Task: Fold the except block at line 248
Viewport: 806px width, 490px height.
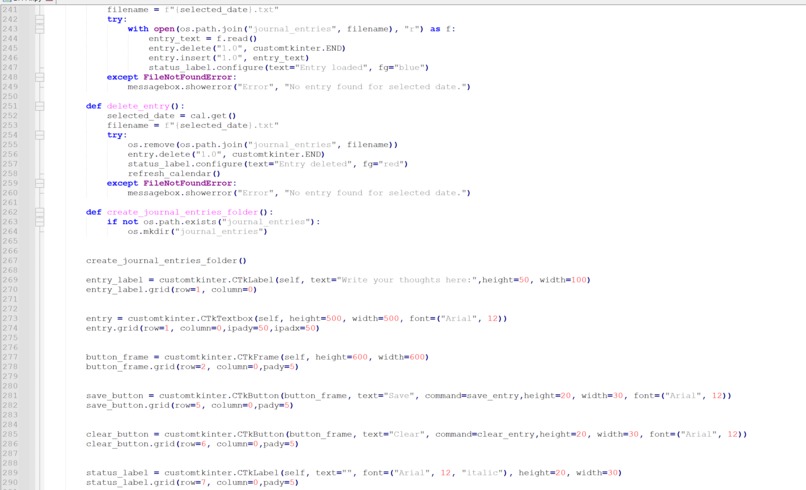Action: point(40,77)
